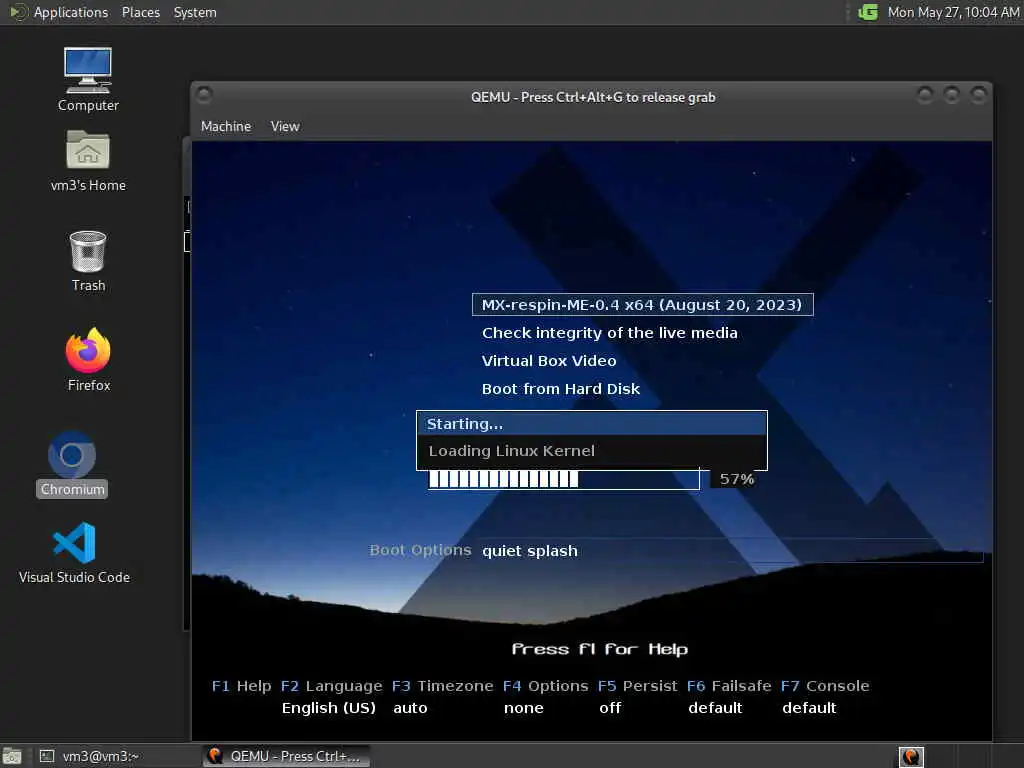Click F7 Console option
Image resolution: width=1024 pixels, height=768 pixels.
pyautogui.click(x=825, y=686)
